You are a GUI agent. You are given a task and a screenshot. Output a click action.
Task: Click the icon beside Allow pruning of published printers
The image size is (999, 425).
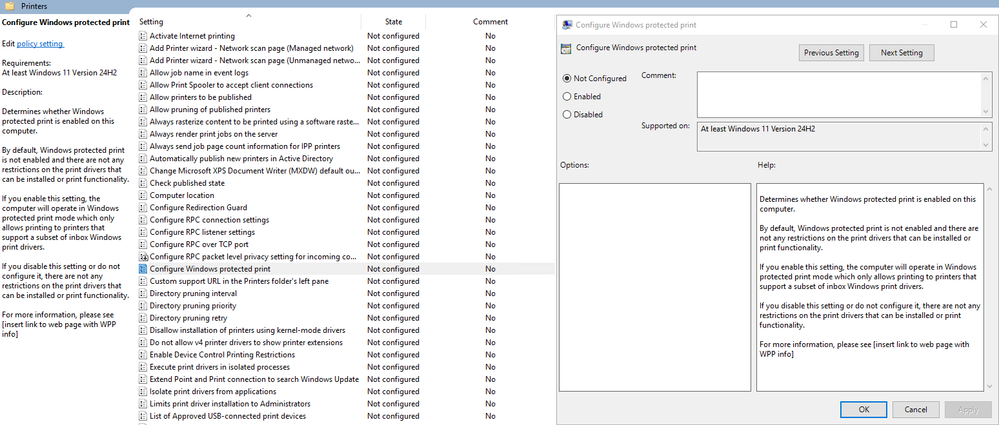143,110
